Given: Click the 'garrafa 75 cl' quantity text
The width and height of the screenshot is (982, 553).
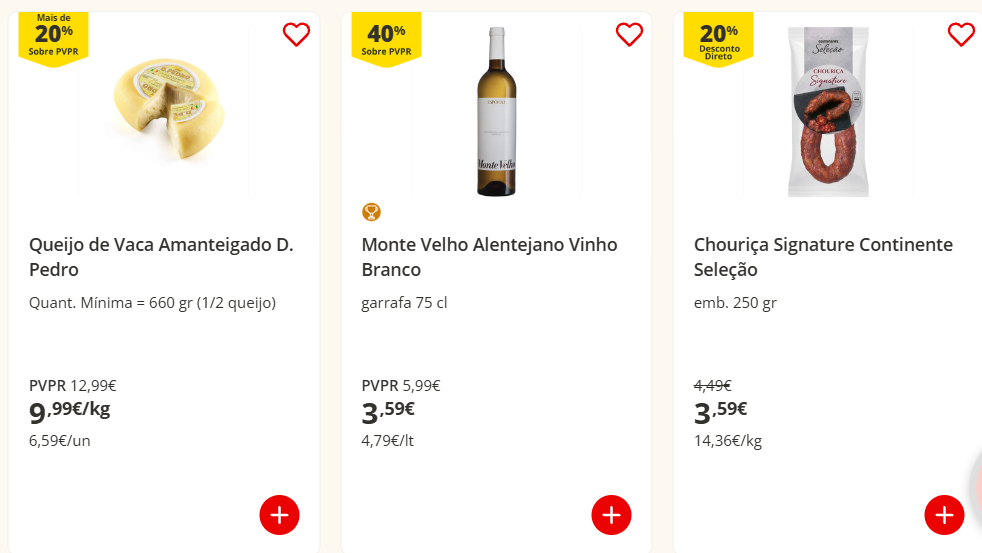Looking at the screenshot, I should (404, 302).
